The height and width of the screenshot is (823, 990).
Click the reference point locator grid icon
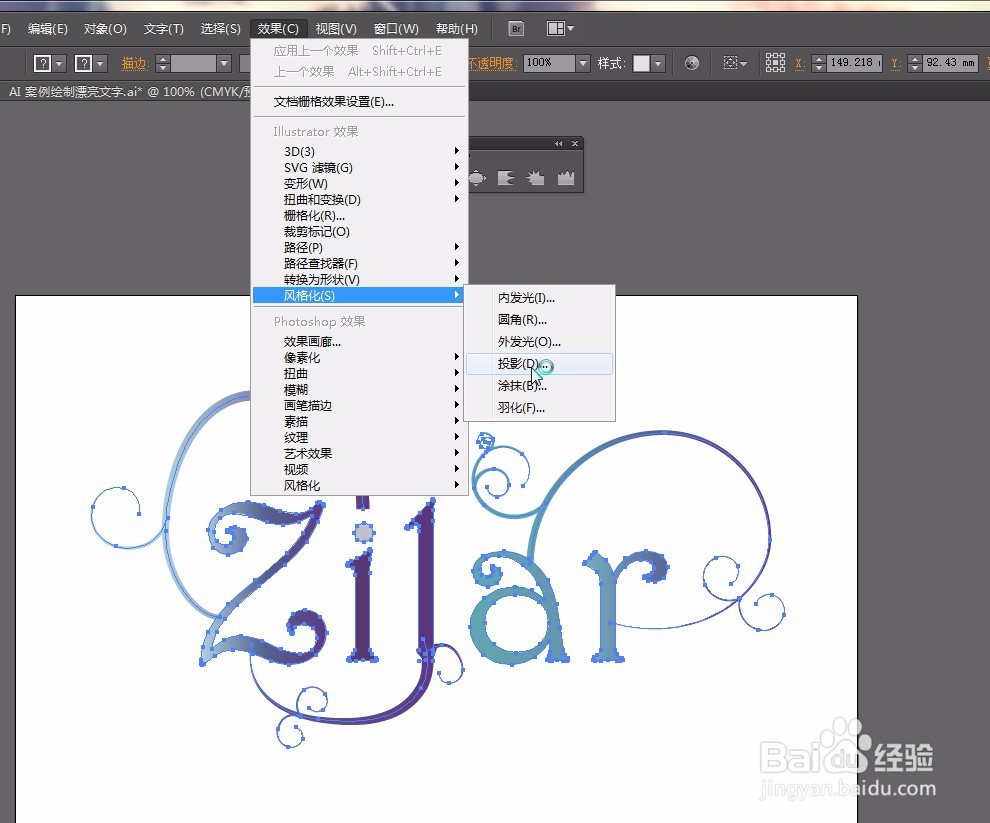coord(776,62)
